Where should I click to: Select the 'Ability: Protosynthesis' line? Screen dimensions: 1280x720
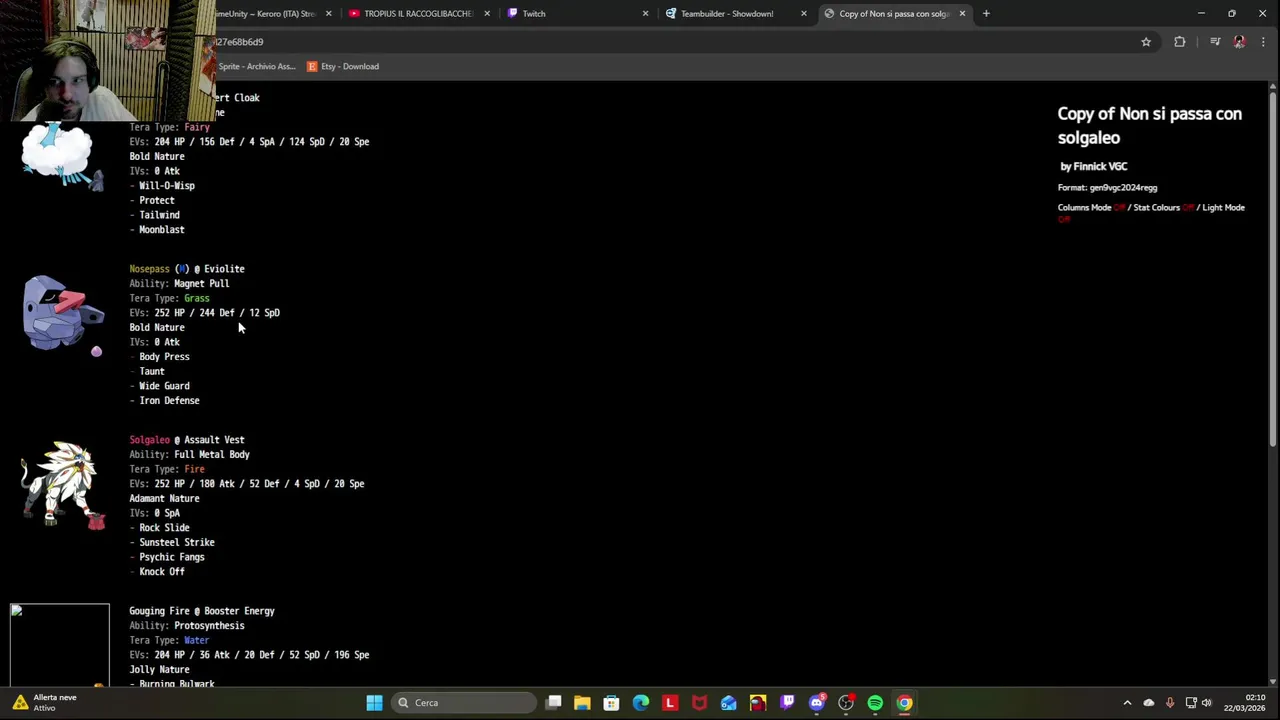point(186,626)
